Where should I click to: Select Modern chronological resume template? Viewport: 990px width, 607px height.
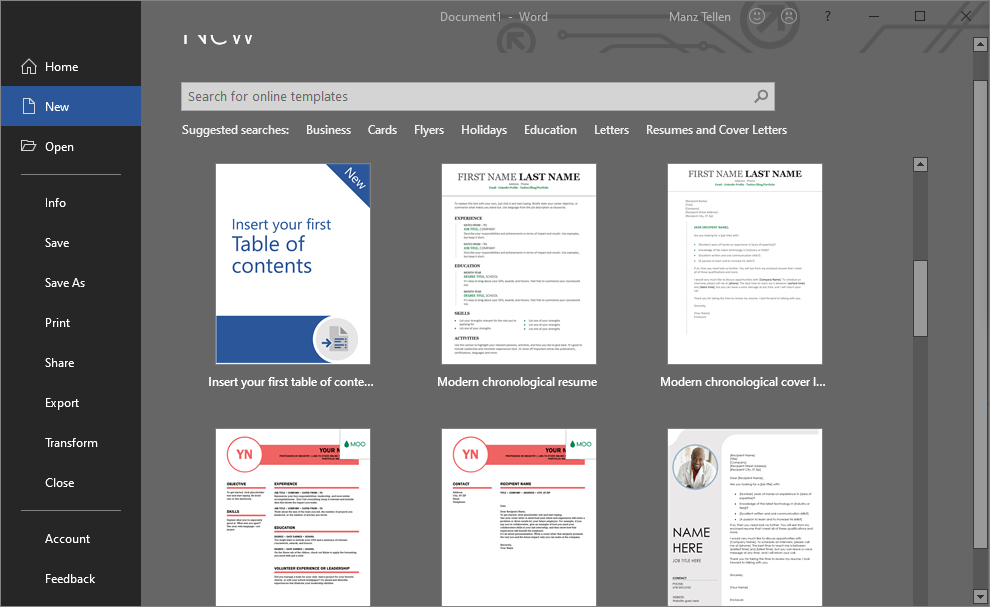click(x=518, y=264)
